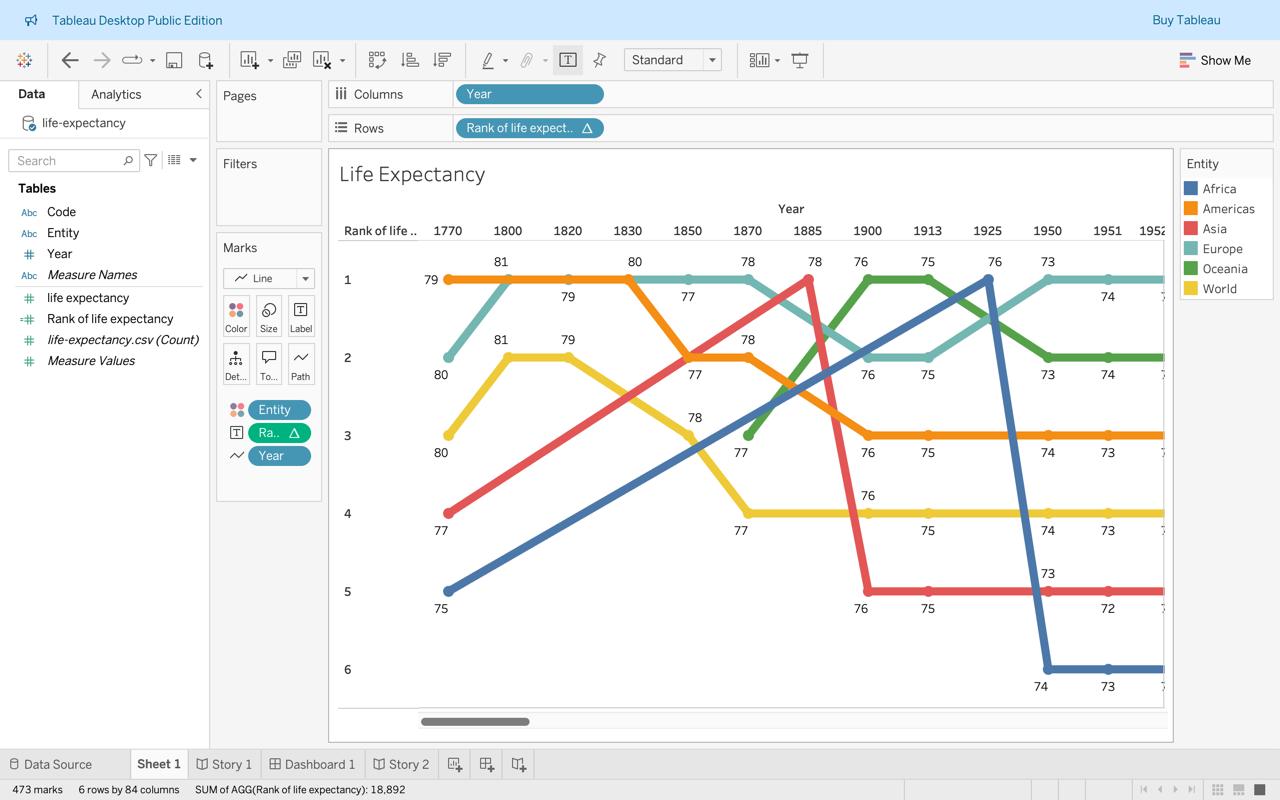Click the Undo back arrow in toolbar
Screen dimensions: 1280x800
[x=70, y=60]
